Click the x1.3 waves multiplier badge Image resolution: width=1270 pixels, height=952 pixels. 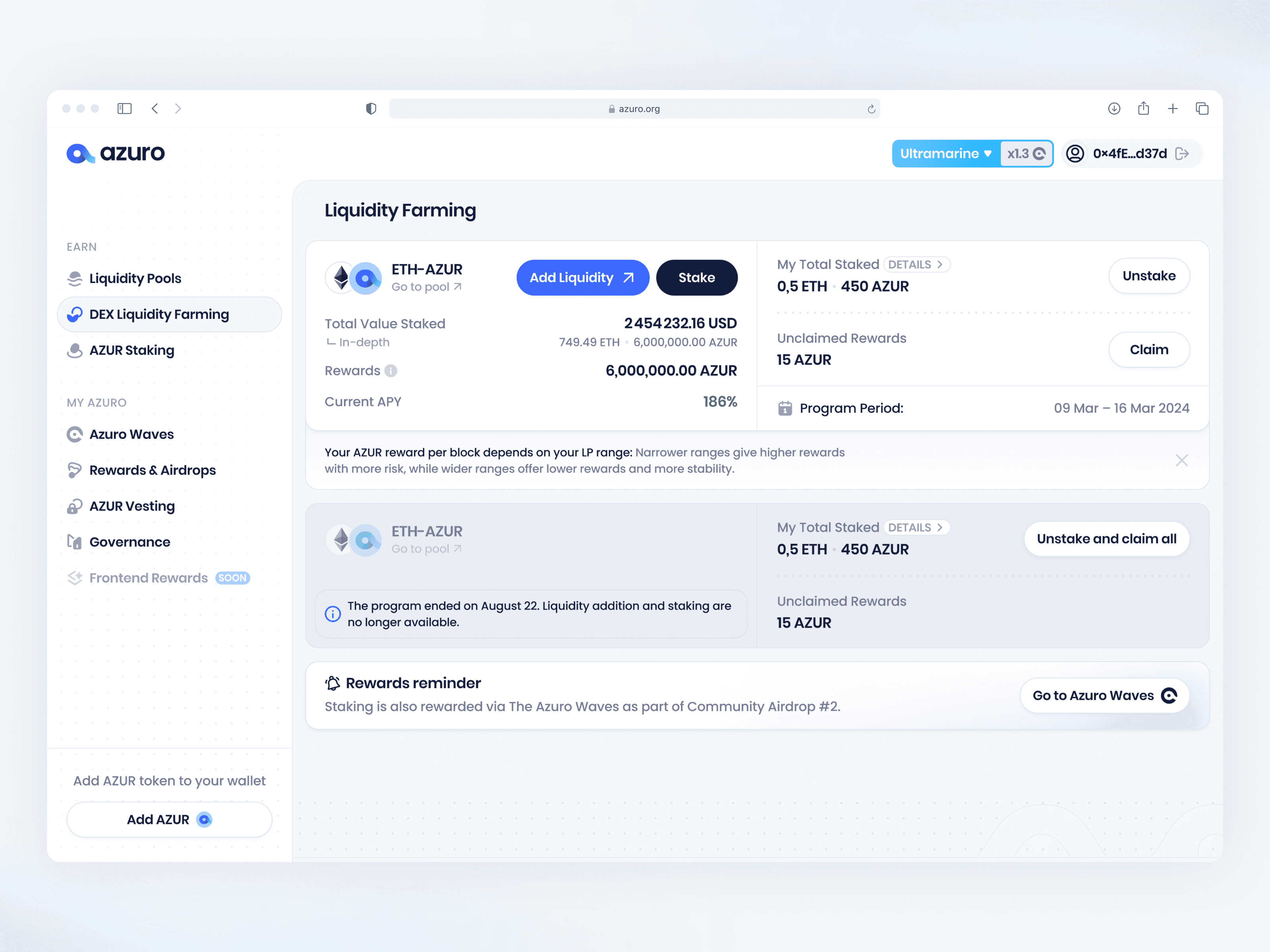point(1026,154)
